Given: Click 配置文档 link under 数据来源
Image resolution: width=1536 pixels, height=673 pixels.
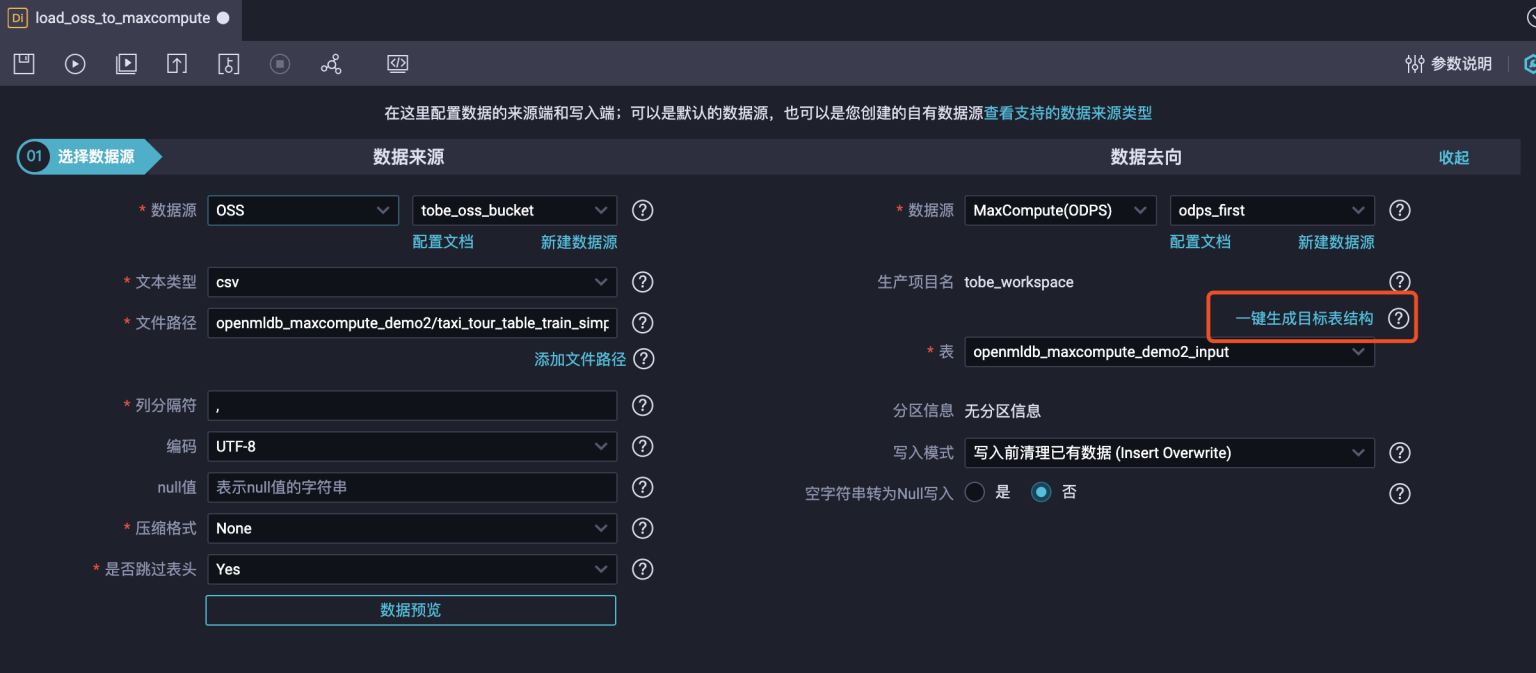Looking at the screenshot, I should (x=443, y=242).
